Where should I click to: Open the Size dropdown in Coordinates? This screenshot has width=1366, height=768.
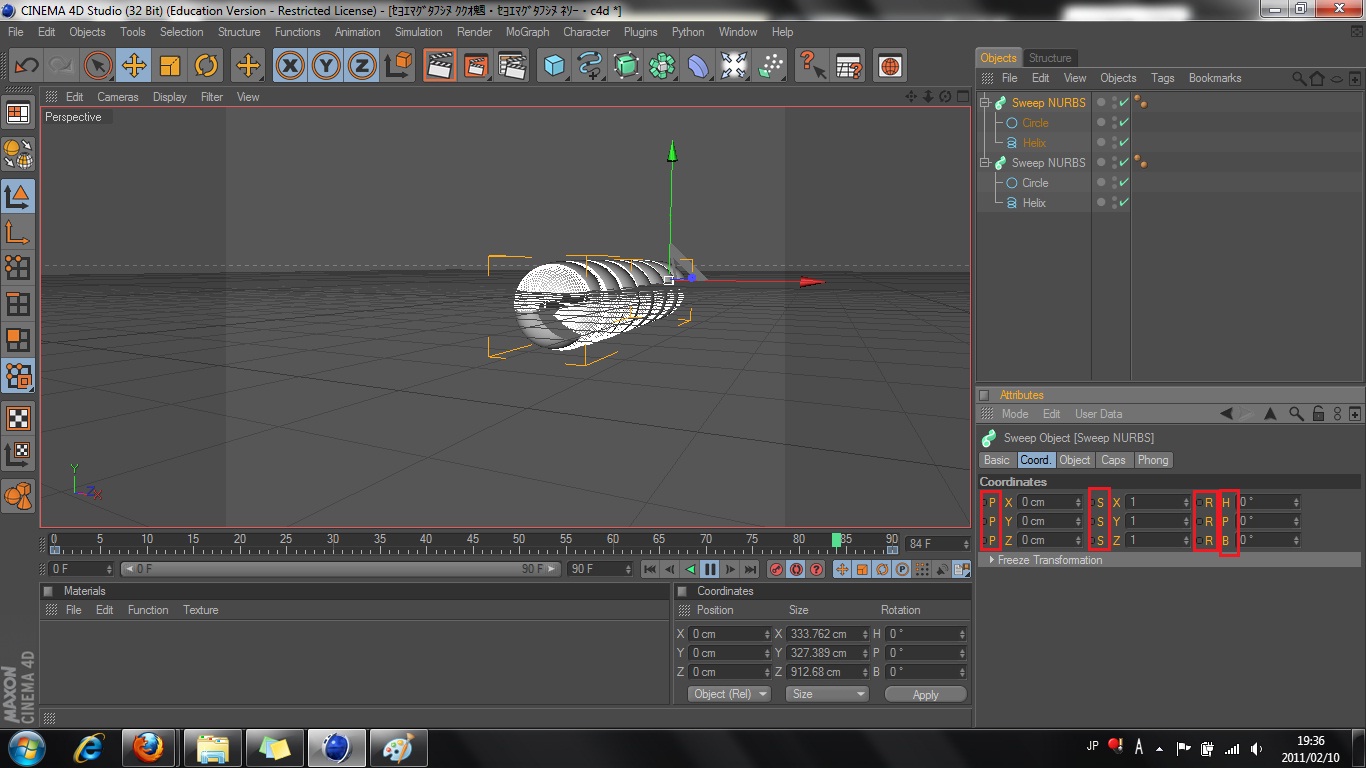(x=827, y=694)
